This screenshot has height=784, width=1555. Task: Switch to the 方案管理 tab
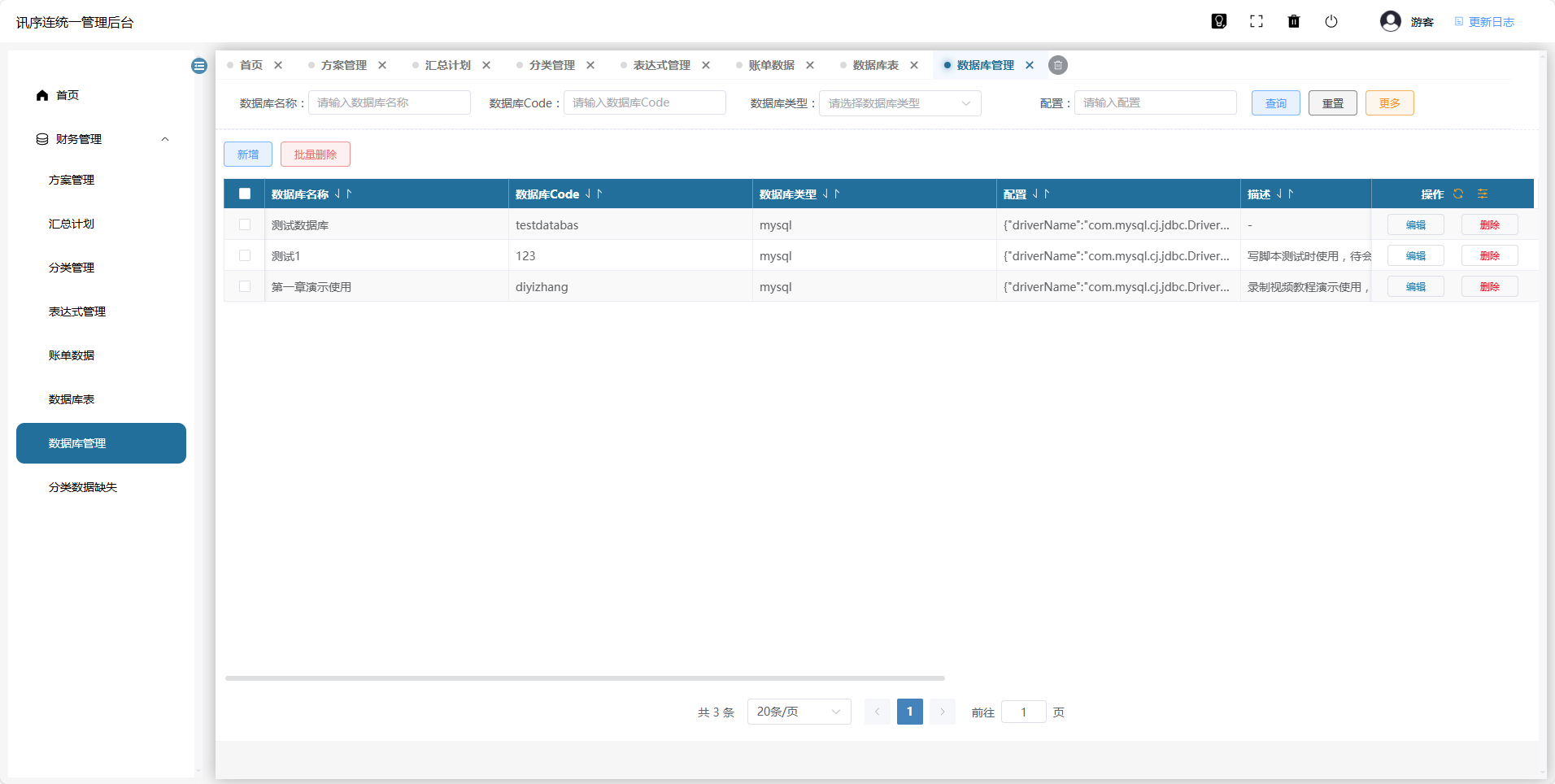point(343,65)
